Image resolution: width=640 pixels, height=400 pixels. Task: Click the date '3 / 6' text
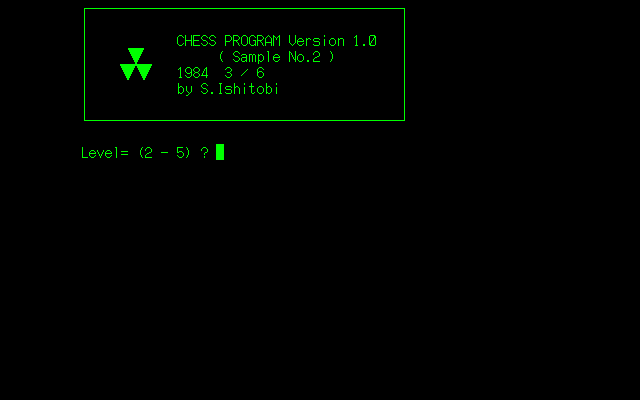(244, 73)
